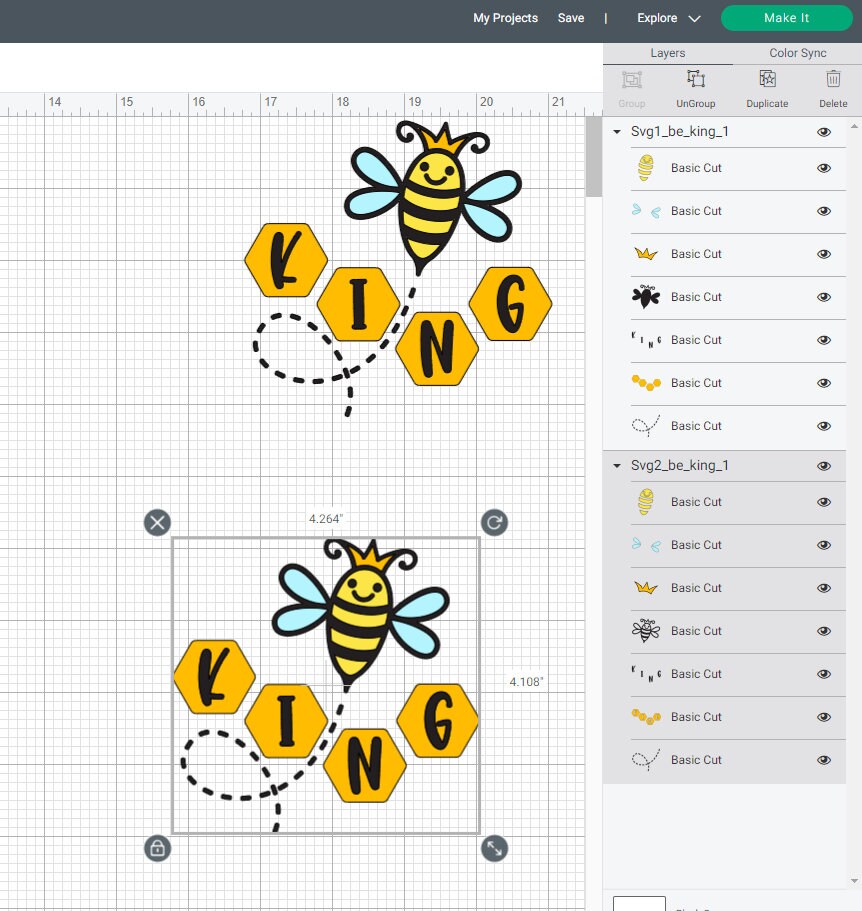Select the UnGroup icon

[x=695, y=87]
